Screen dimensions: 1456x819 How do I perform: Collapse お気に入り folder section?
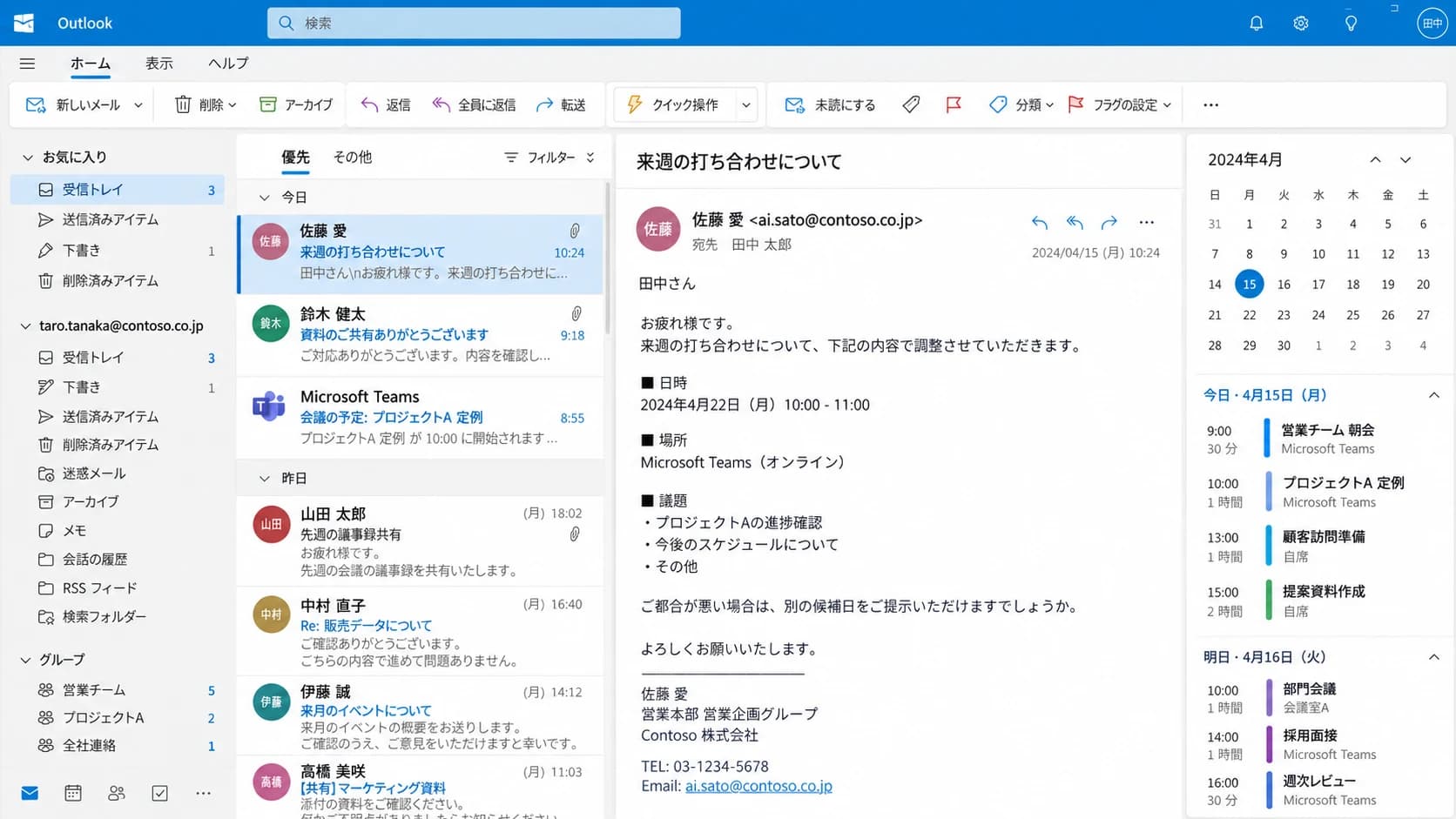pyautogui.click(x=27, y=158)
